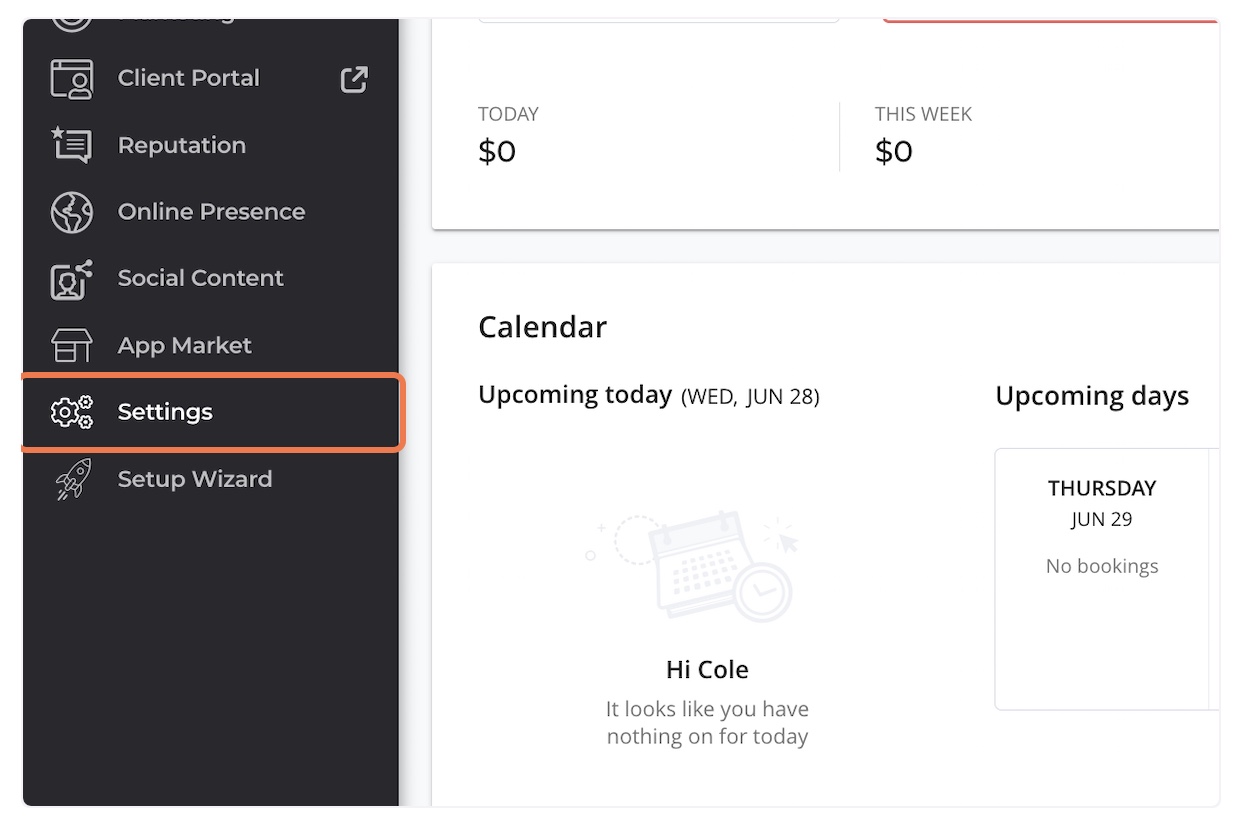Click the Reputation star-chat icon
Screen dimensions: 1244x832
click(x=71, y=145)
